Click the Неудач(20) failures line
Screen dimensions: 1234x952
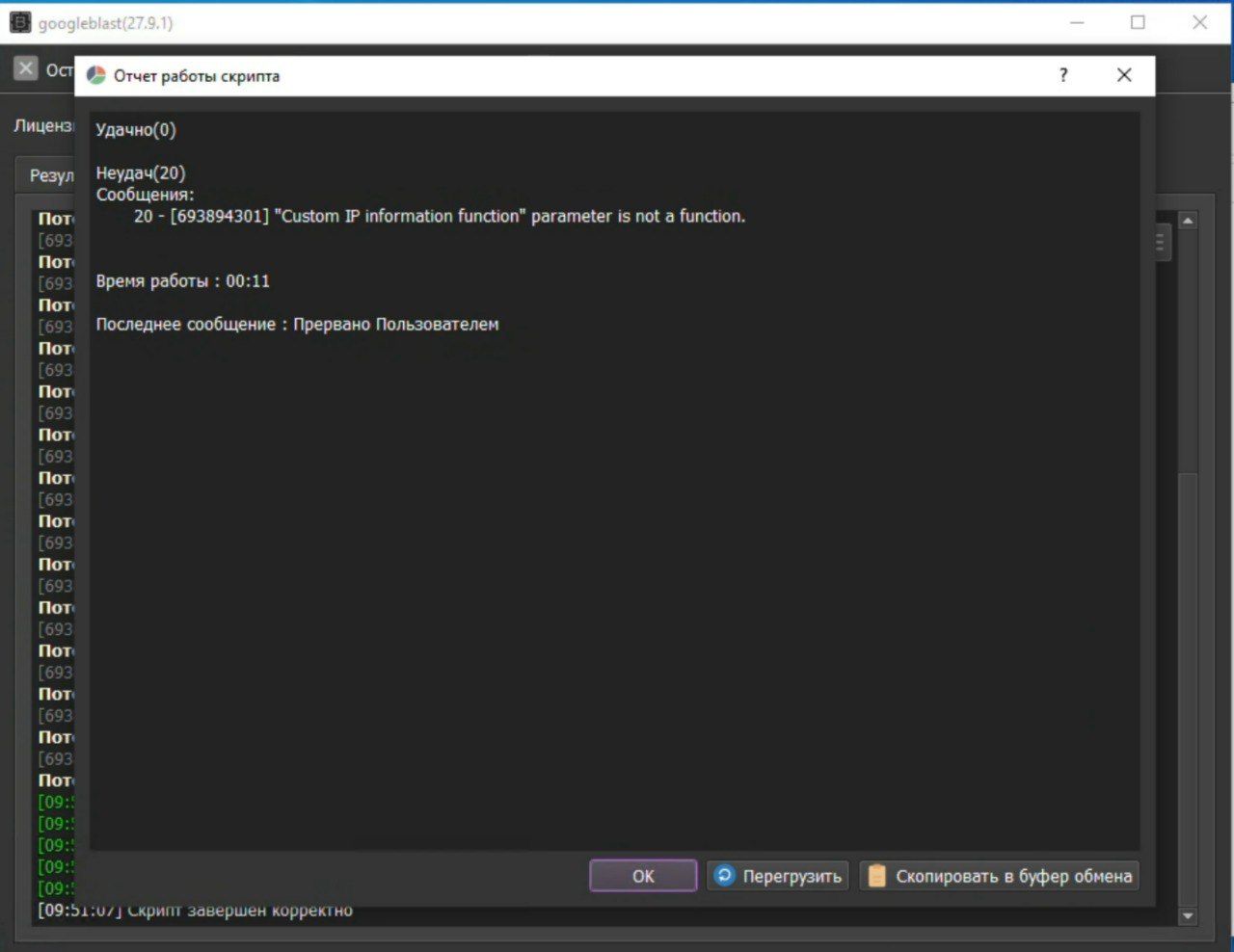tap(141, 173)
